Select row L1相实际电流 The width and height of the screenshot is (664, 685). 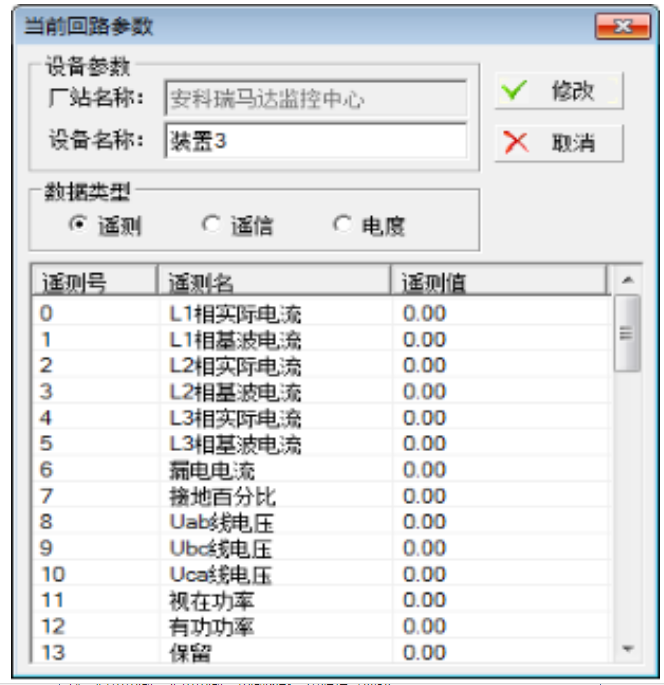click(x=321, y=313)
